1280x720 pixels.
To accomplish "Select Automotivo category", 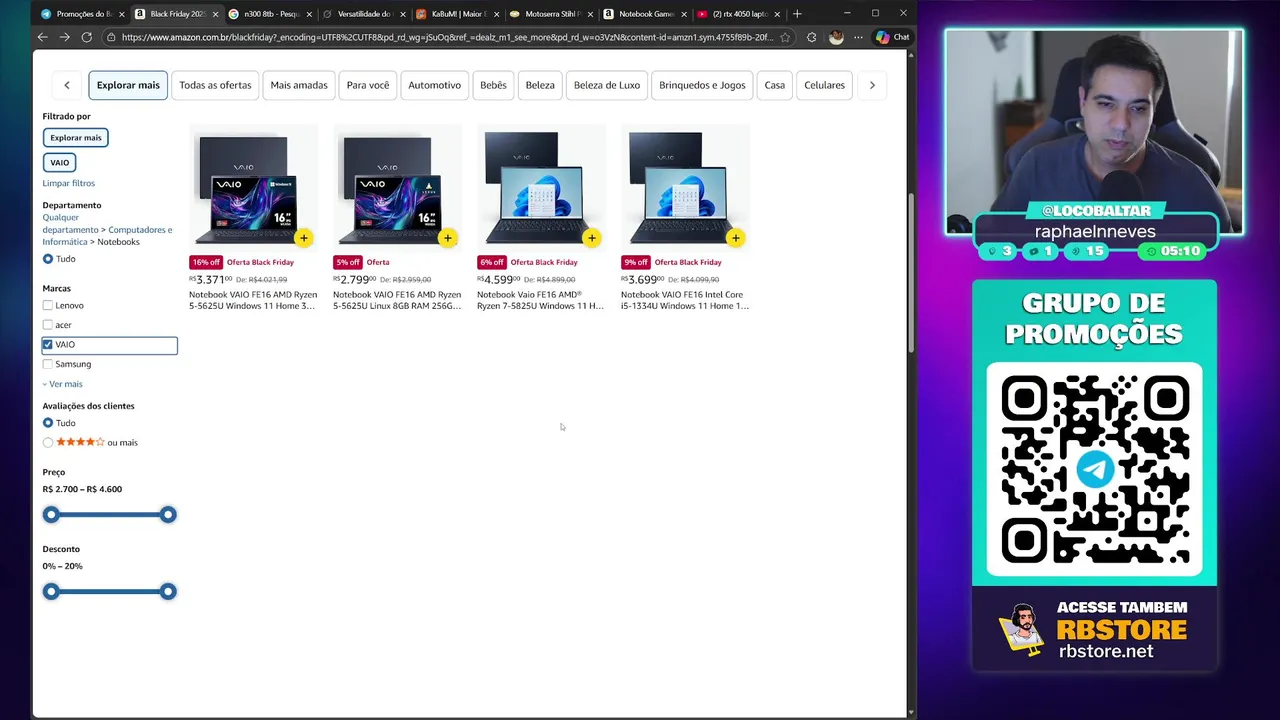I will tap(435, 85).
